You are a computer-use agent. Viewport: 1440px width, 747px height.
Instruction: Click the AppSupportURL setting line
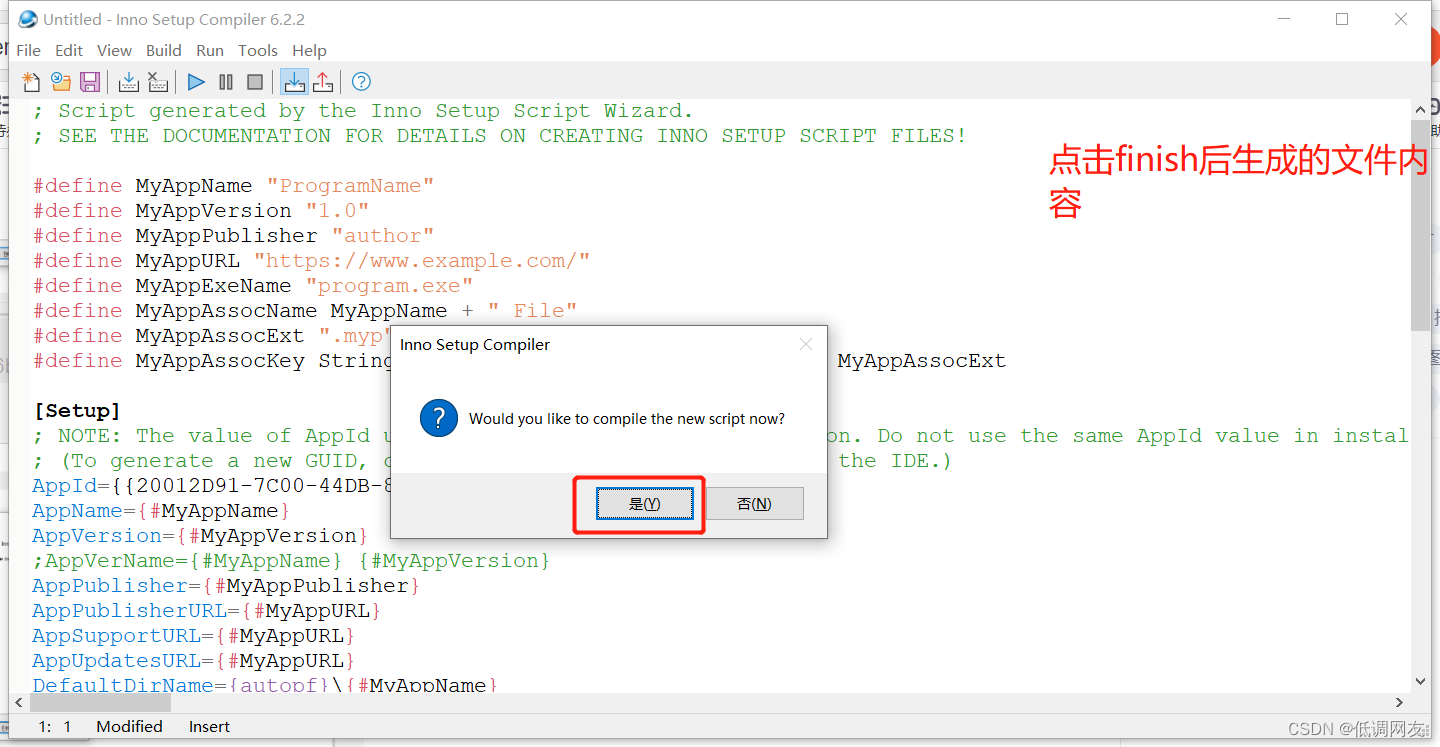[193, 636]
